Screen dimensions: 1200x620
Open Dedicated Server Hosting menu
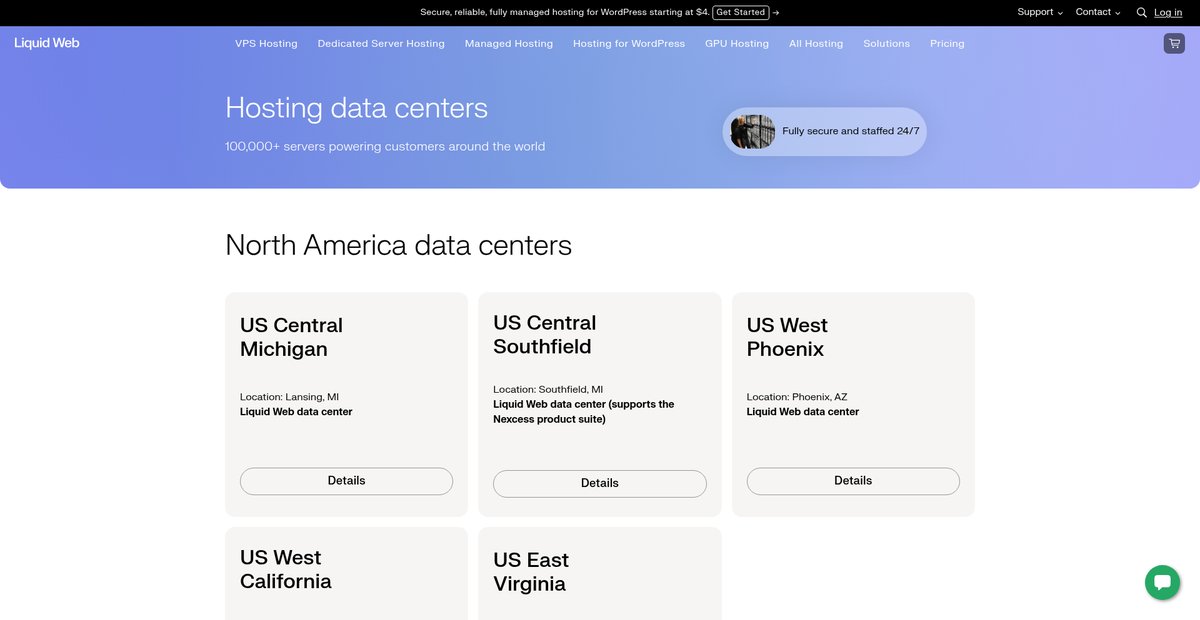(x=381, y=44)
